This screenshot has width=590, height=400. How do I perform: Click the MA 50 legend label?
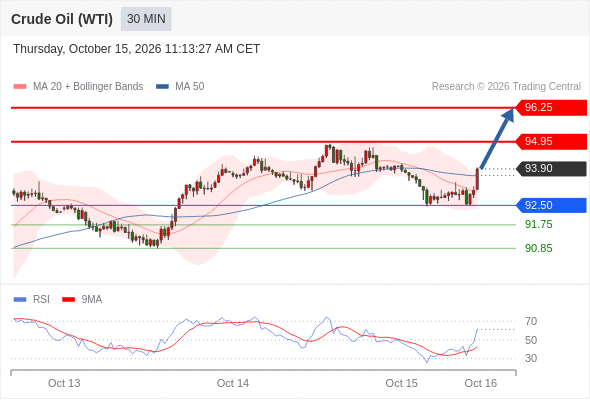click(190, 87)
